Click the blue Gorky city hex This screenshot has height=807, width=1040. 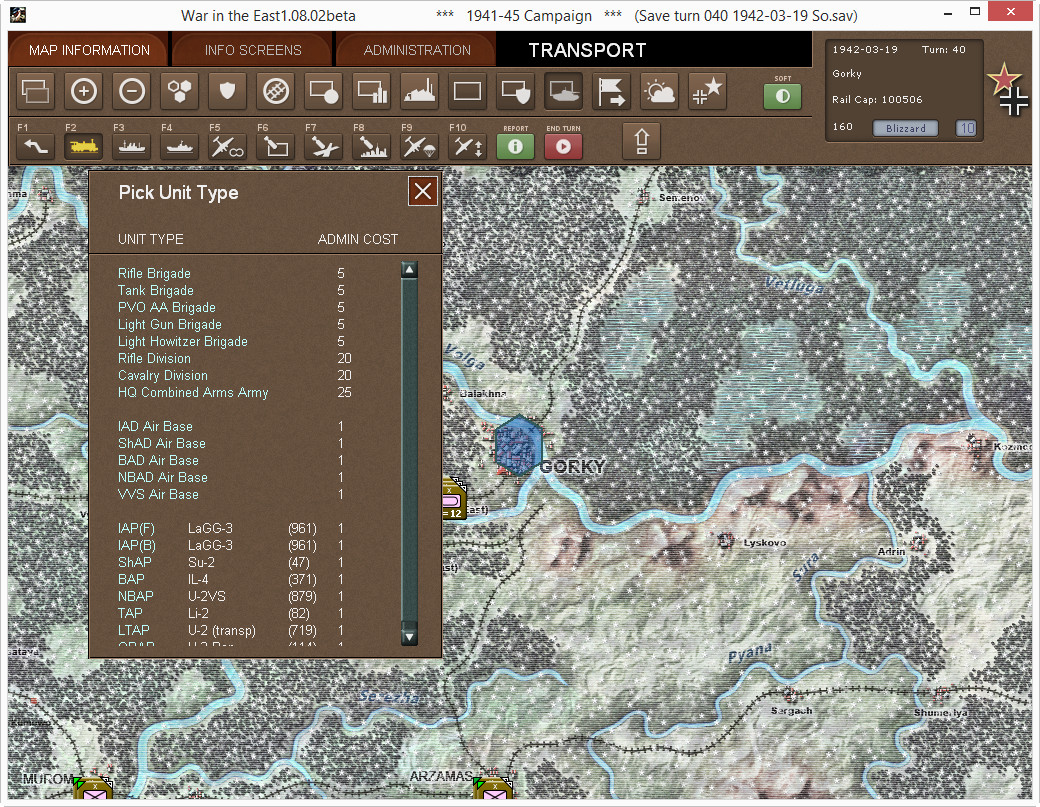coord(518,444)
